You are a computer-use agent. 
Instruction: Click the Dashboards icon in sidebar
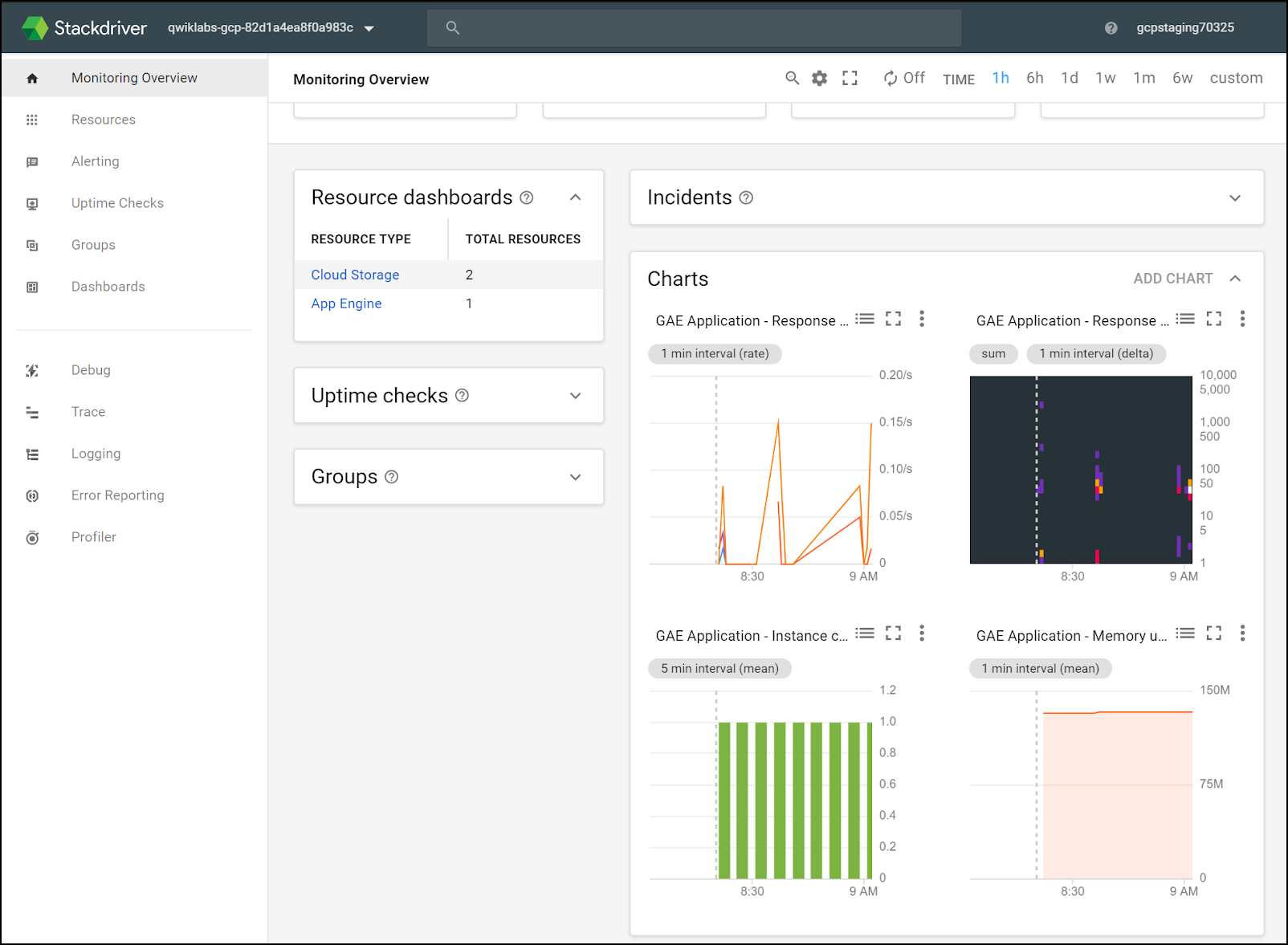pos(32,287)
